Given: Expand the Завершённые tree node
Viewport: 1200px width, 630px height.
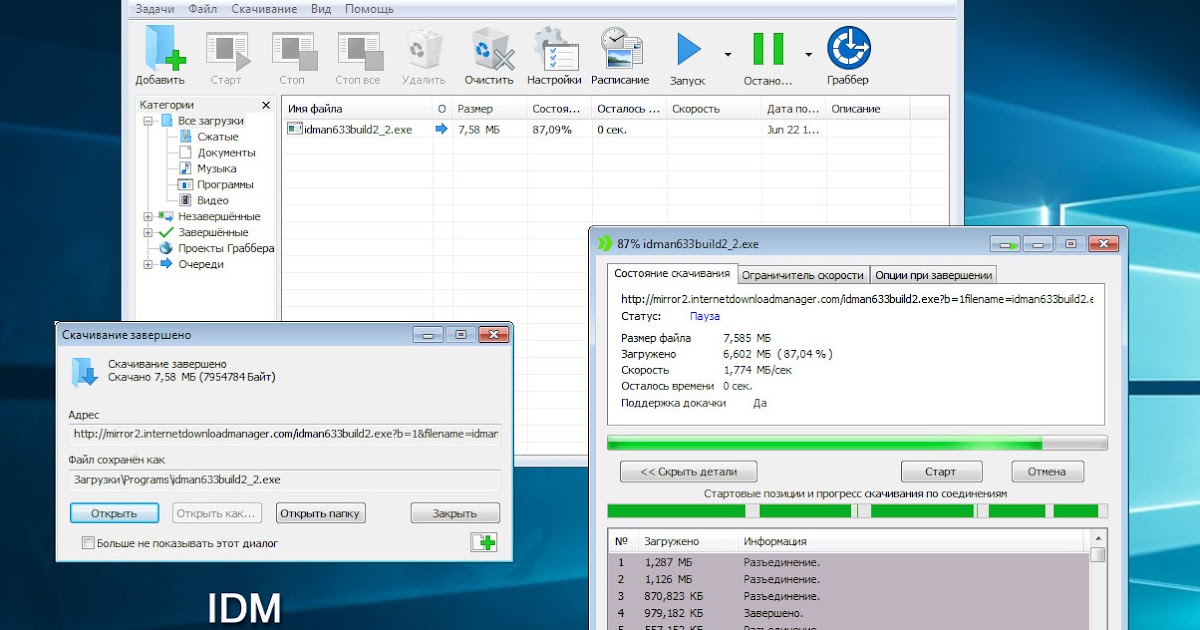Looking at the screenshot, I should (x=148, y=233).
